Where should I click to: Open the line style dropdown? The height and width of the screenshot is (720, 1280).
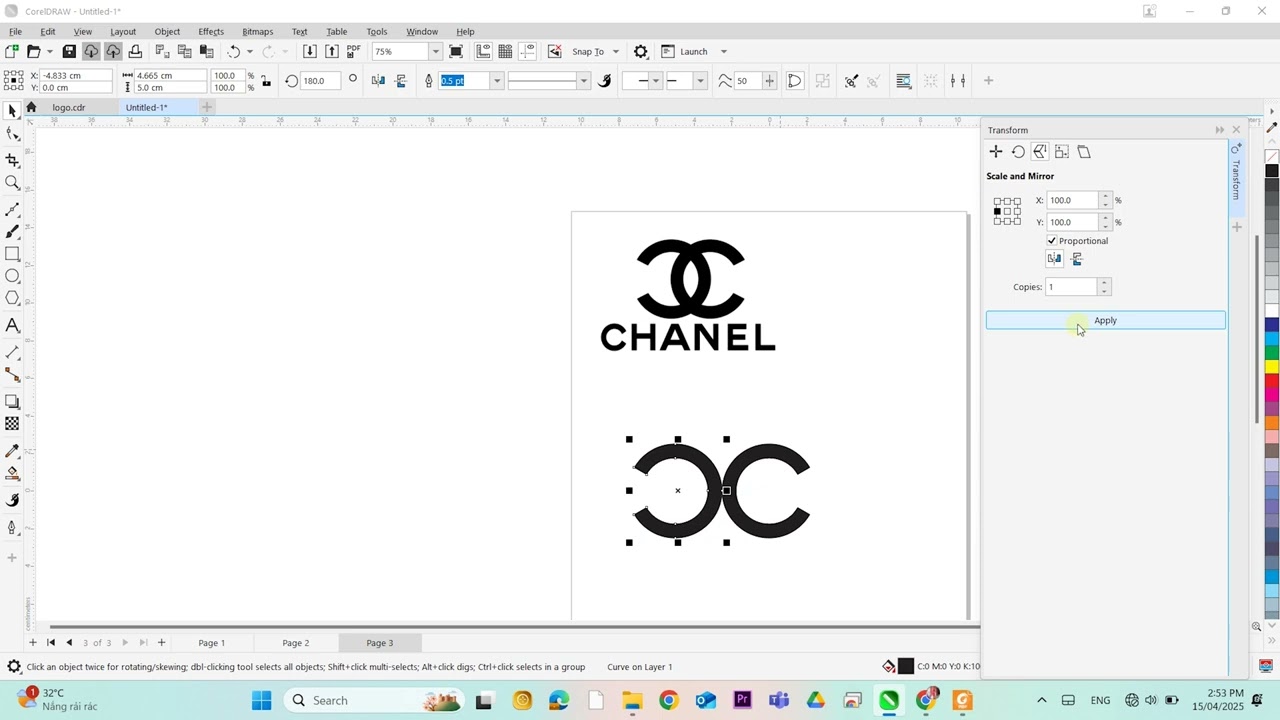pyautogui.click(x=583, y=81)
